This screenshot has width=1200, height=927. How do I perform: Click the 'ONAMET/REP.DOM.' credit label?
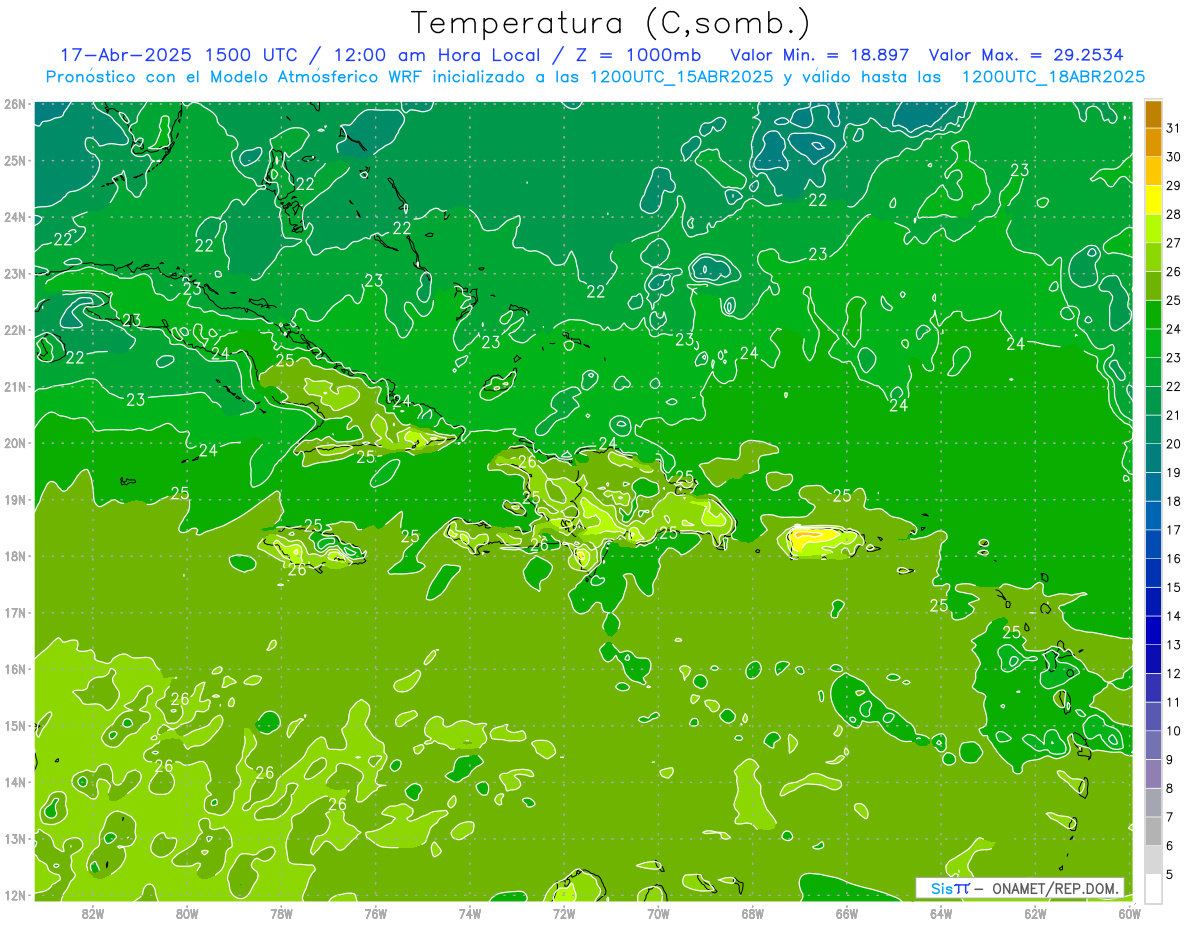1056,888
